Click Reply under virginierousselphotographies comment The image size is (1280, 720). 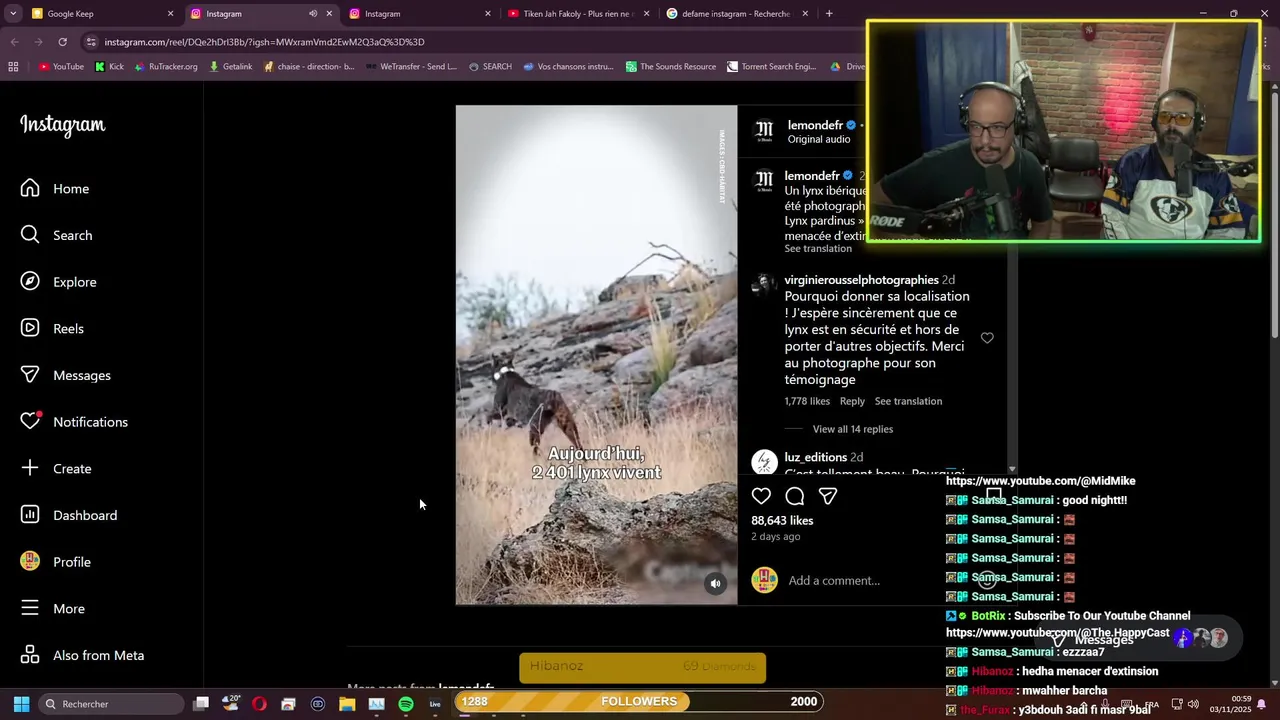852,401
